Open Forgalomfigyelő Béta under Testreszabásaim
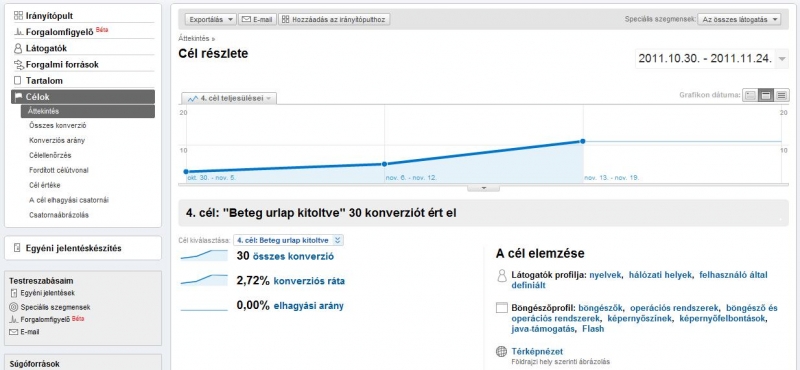 click(52, 319)
